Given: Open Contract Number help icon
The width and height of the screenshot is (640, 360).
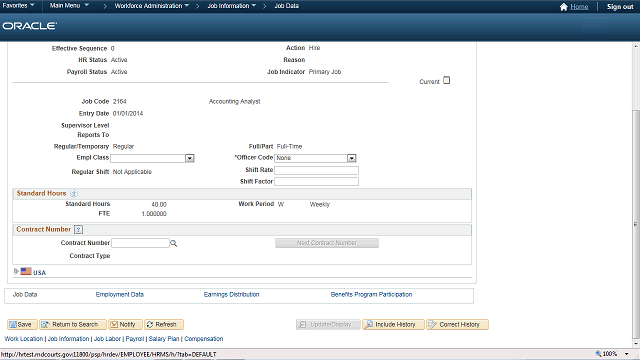Looking at the screenshot, I should coord(78,229).
